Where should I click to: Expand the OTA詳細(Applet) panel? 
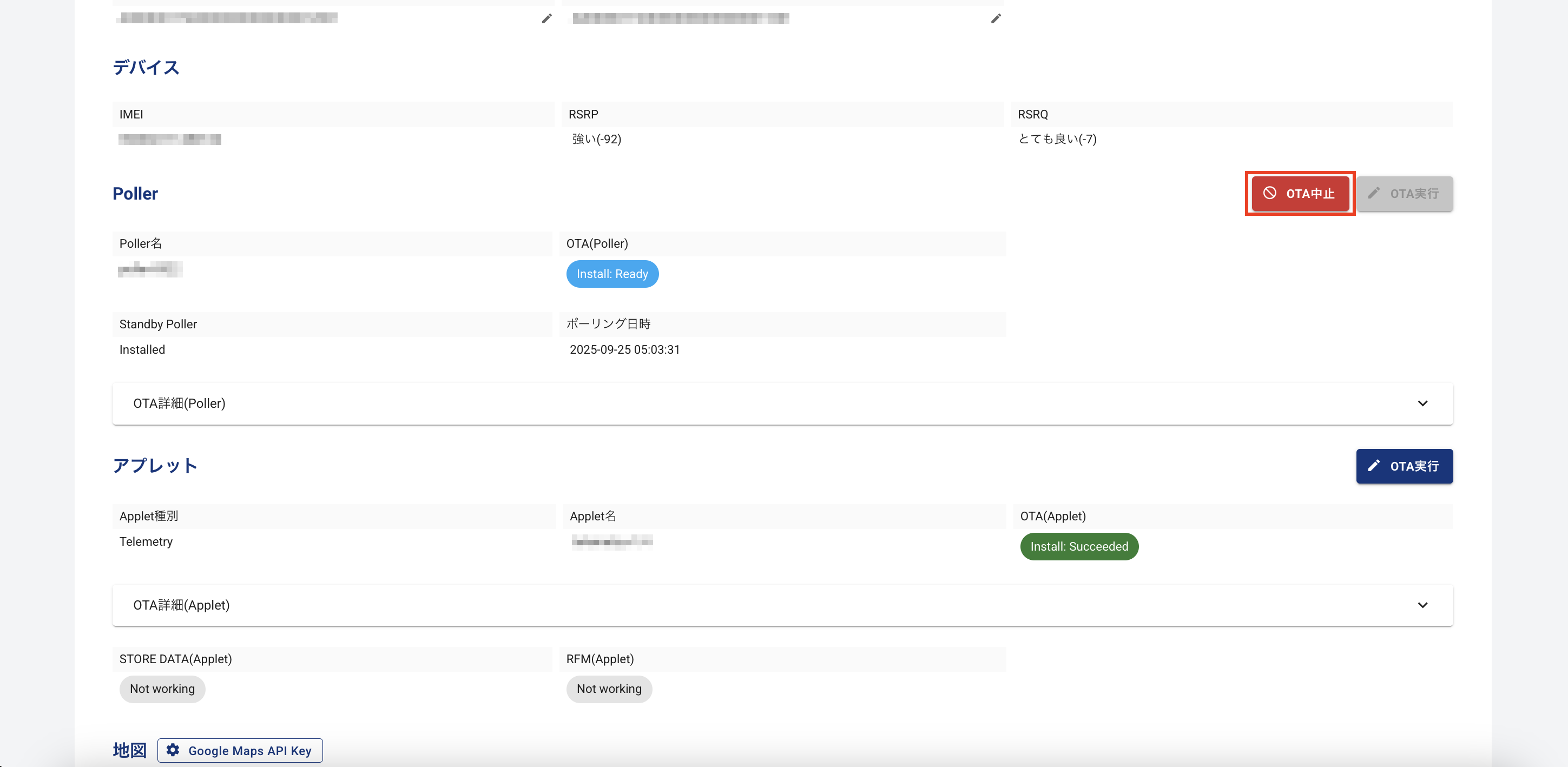[x=782, y=605]
